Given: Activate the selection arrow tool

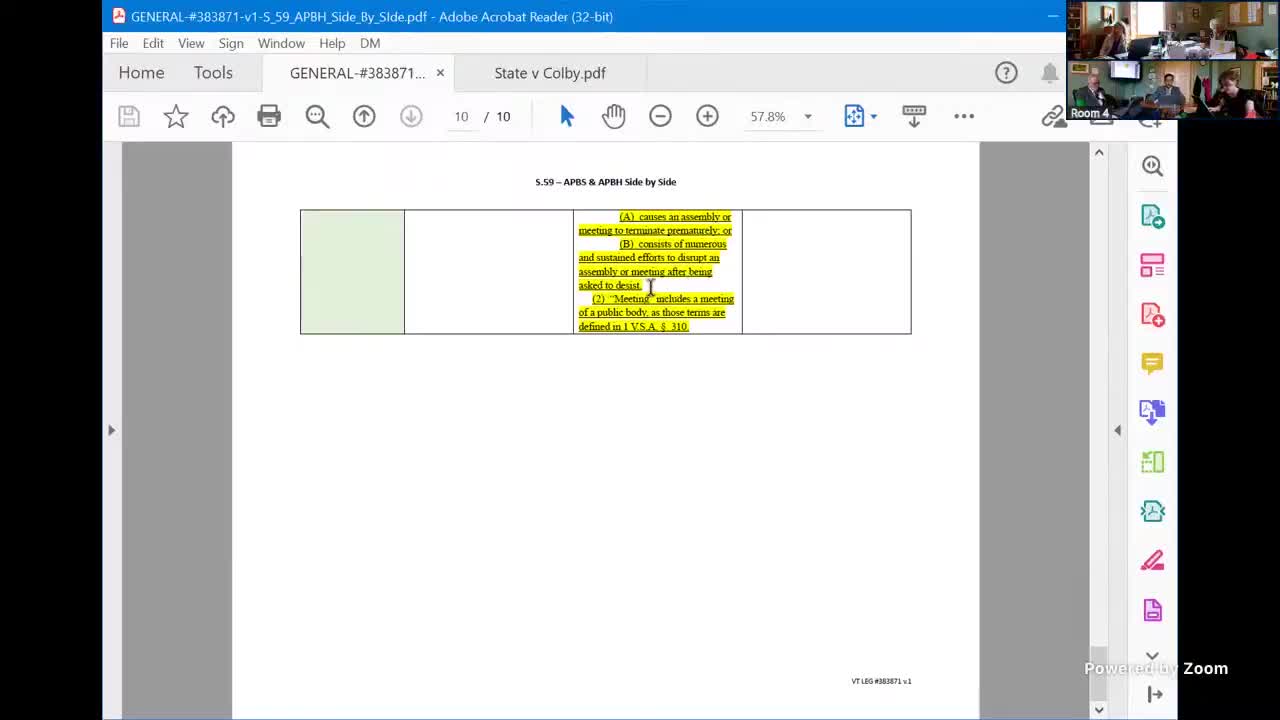Looking at the screenshot, I should coord(567,116).
